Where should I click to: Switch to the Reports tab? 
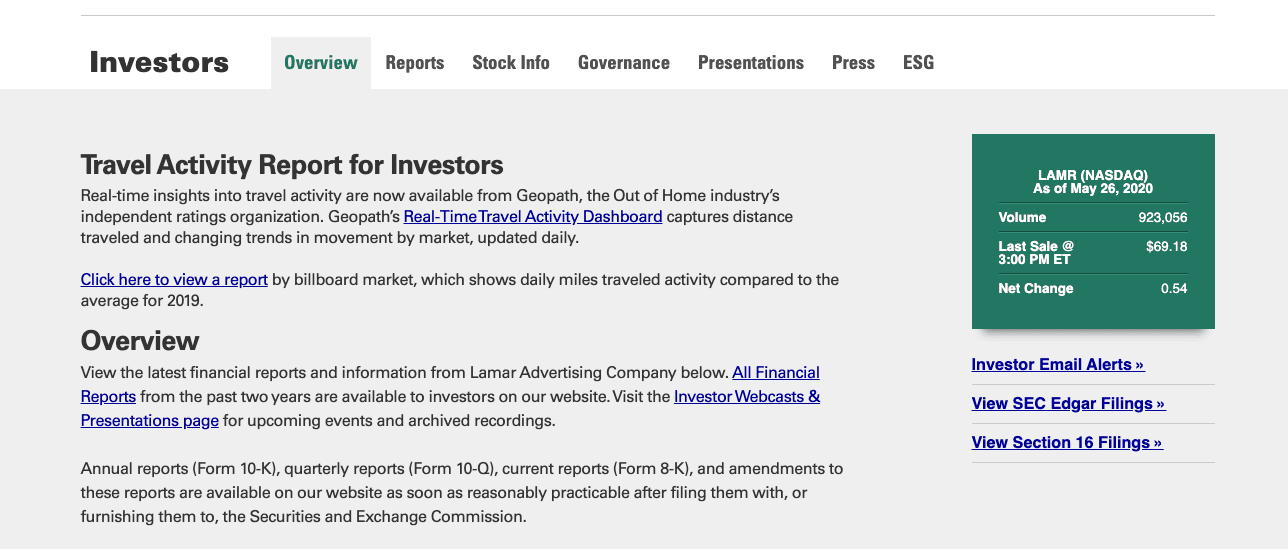point(414,63)
